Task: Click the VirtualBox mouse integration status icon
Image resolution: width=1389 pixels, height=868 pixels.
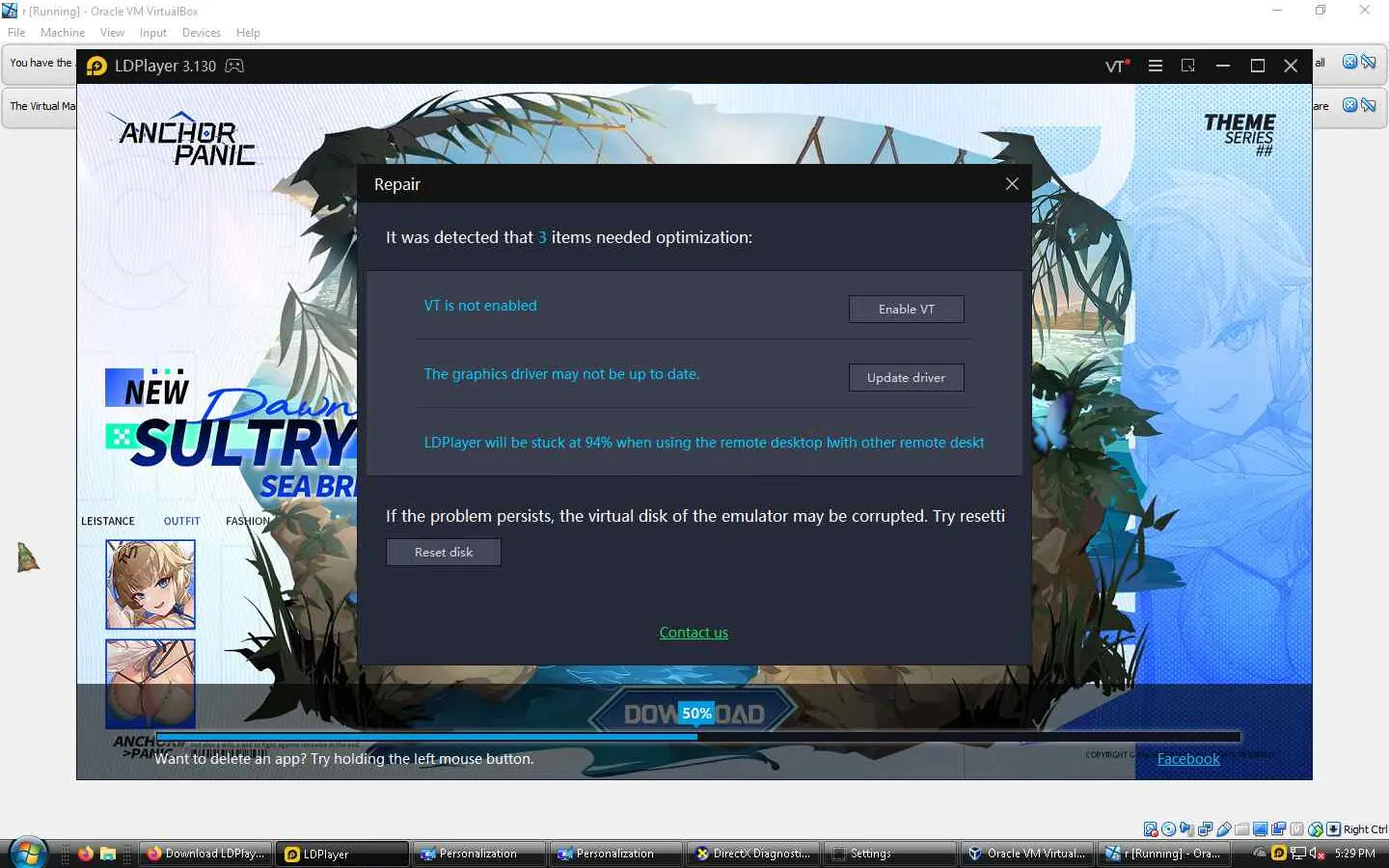Action: (x=1315, y=829)
